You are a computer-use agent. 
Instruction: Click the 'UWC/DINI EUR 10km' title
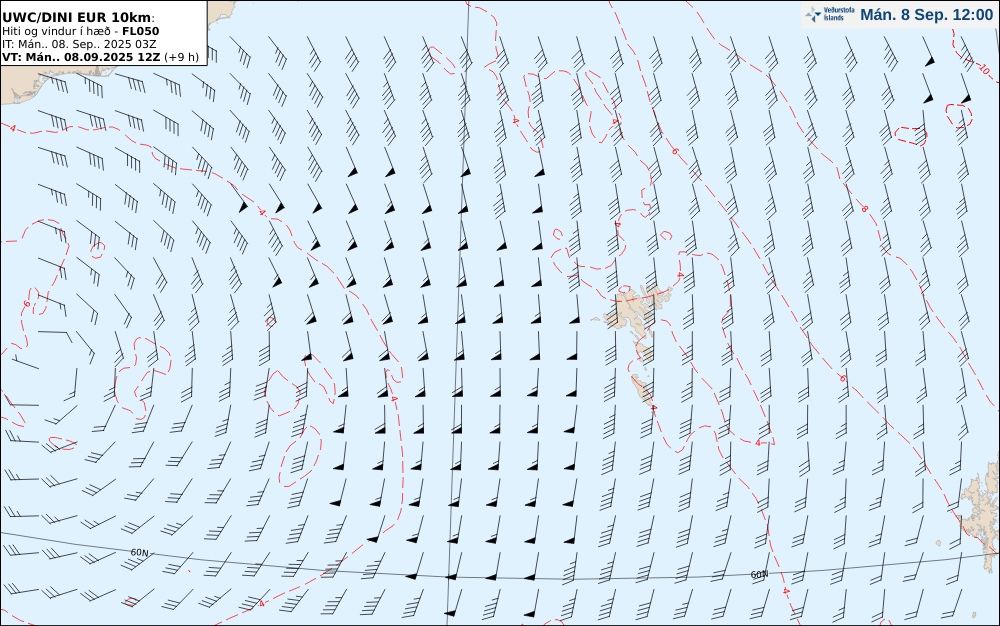(78, 17)
